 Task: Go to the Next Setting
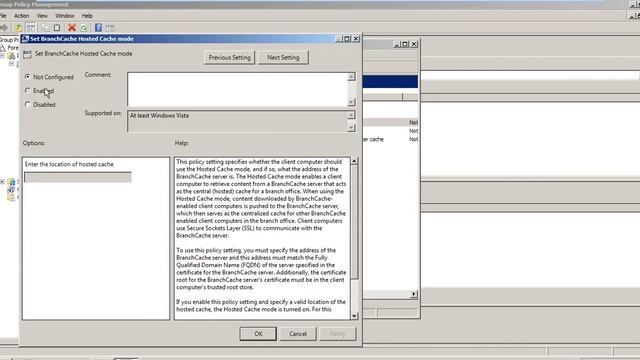coord(283,58)
